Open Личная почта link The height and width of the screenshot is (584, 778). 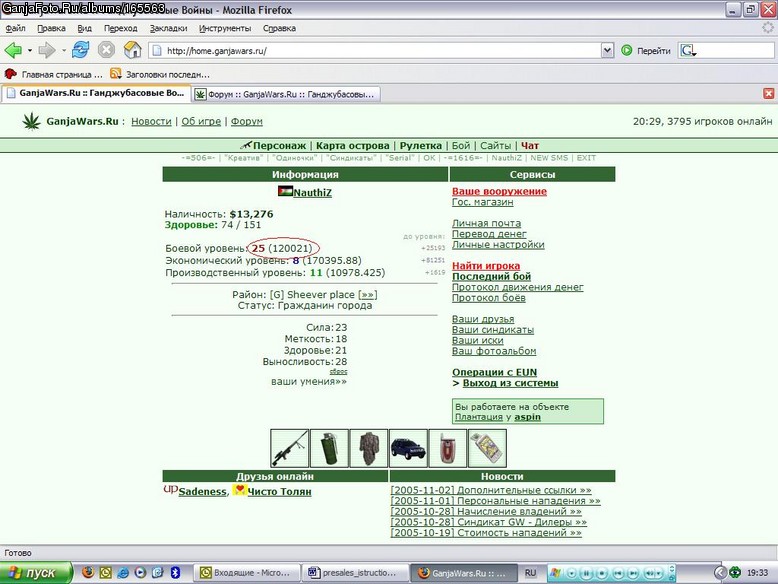[486, 223]
